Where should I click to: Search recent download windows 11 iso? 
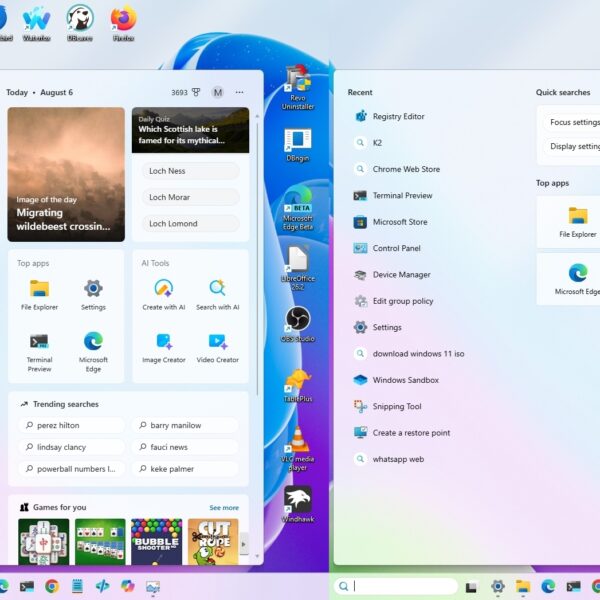[409, 354]
